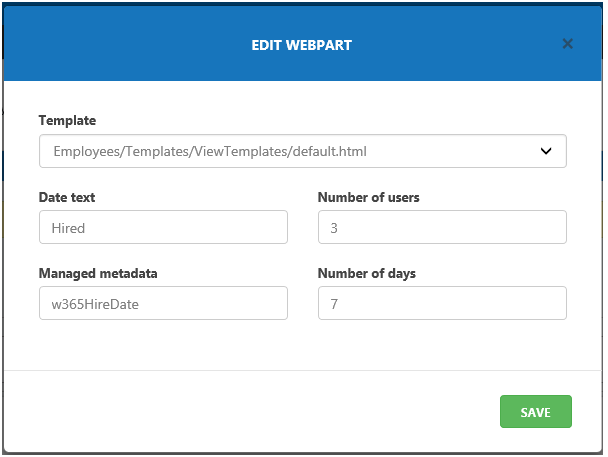Close the Edit Webpart dialog
Viewport: 608px width, 457px height.
(568, 44)
